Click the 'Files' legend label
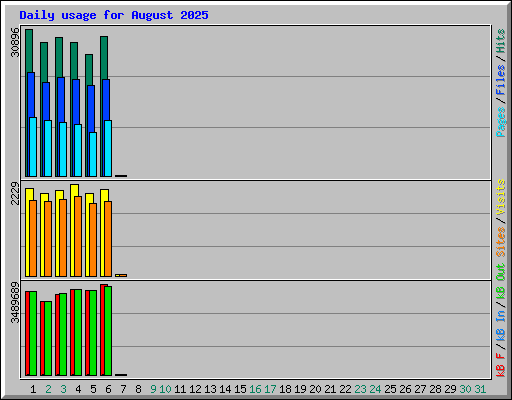 point(501,80)
